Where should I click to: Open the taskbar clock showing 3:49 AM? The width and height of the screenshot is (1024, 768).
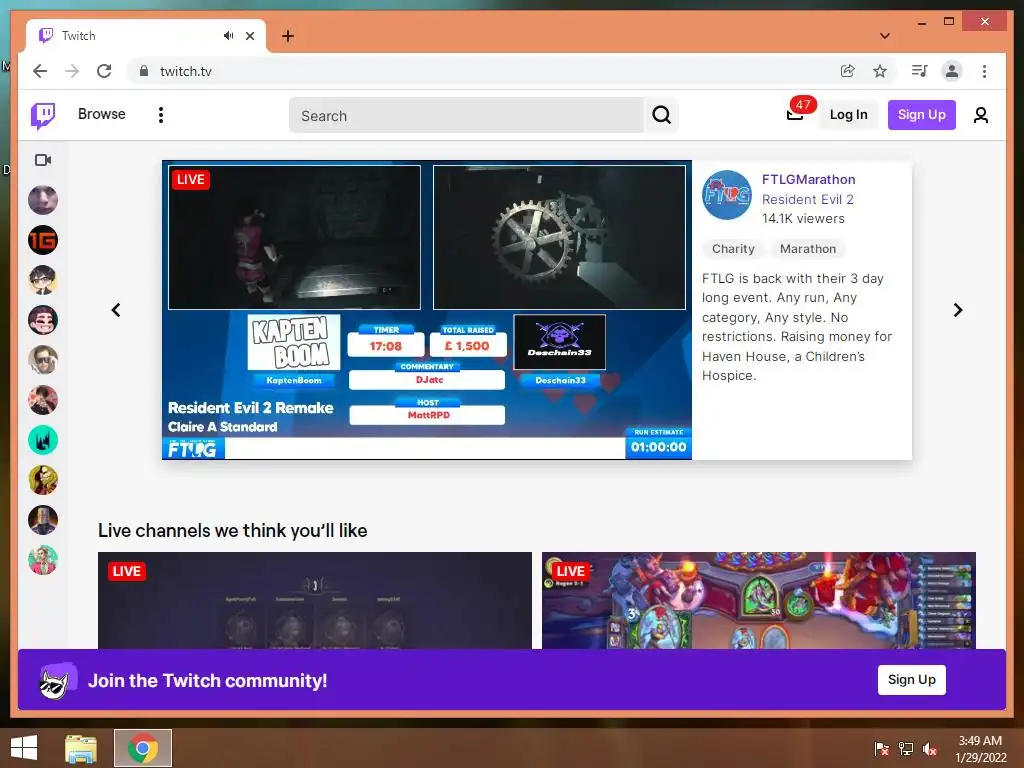(x=980, y=748)
